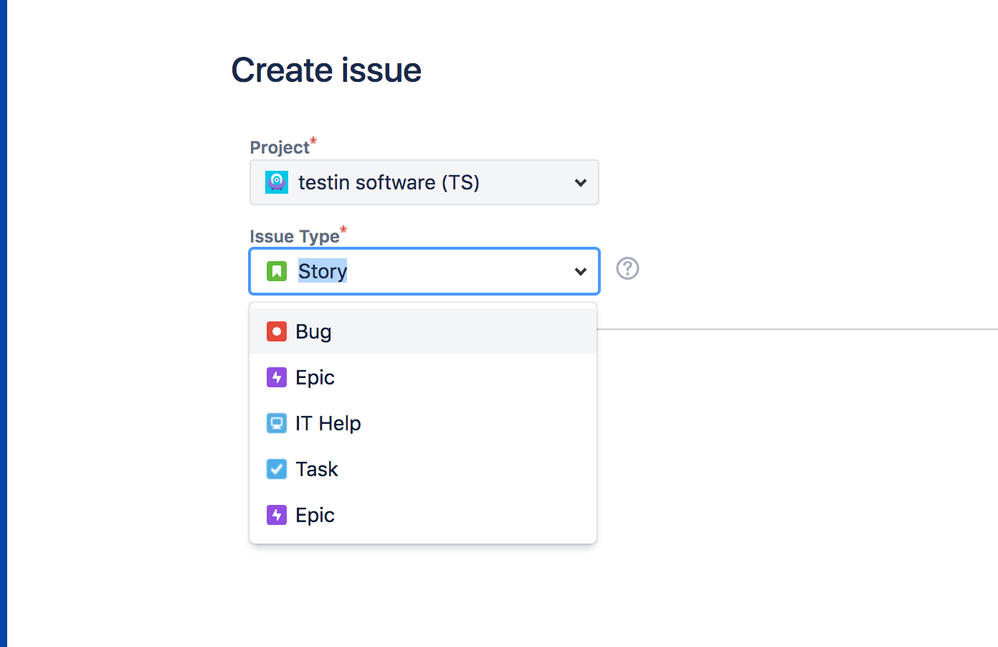Click the second Epic icon in the list

(x=276, y=515)
